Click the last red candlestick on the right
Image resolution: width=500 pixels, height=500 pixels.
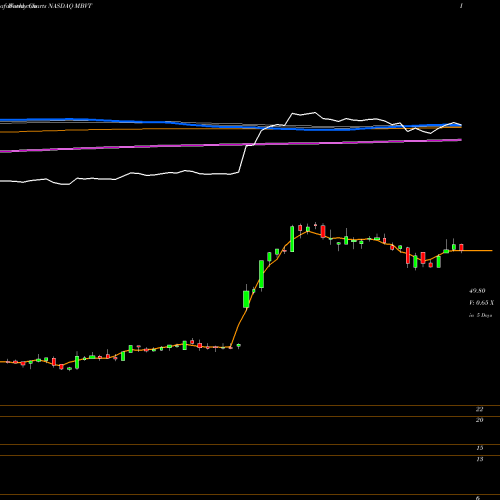click(461, 247)
